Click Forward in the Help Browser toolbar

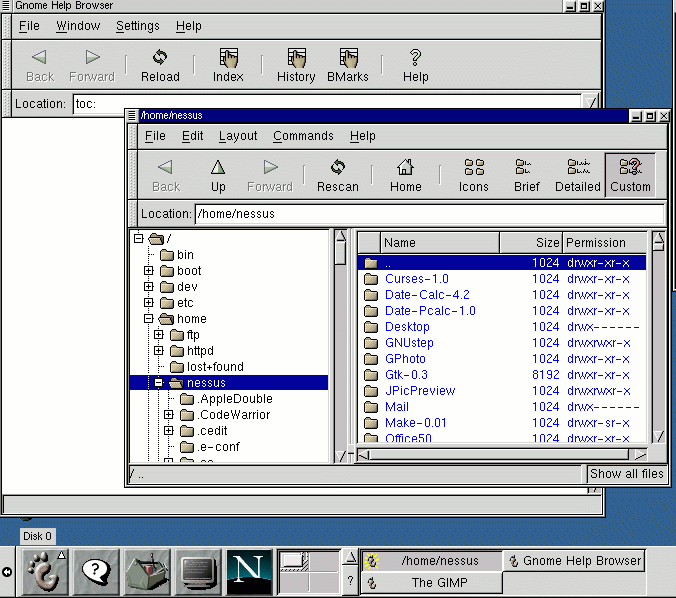click(x=92, y=66)
